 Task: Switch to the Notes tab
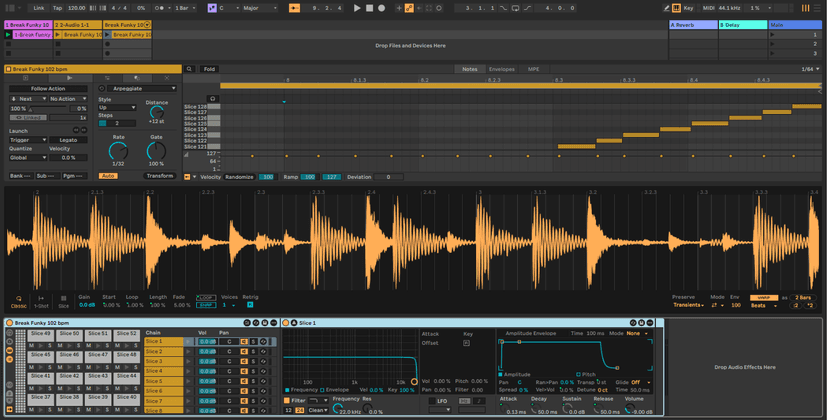(469, 69)
